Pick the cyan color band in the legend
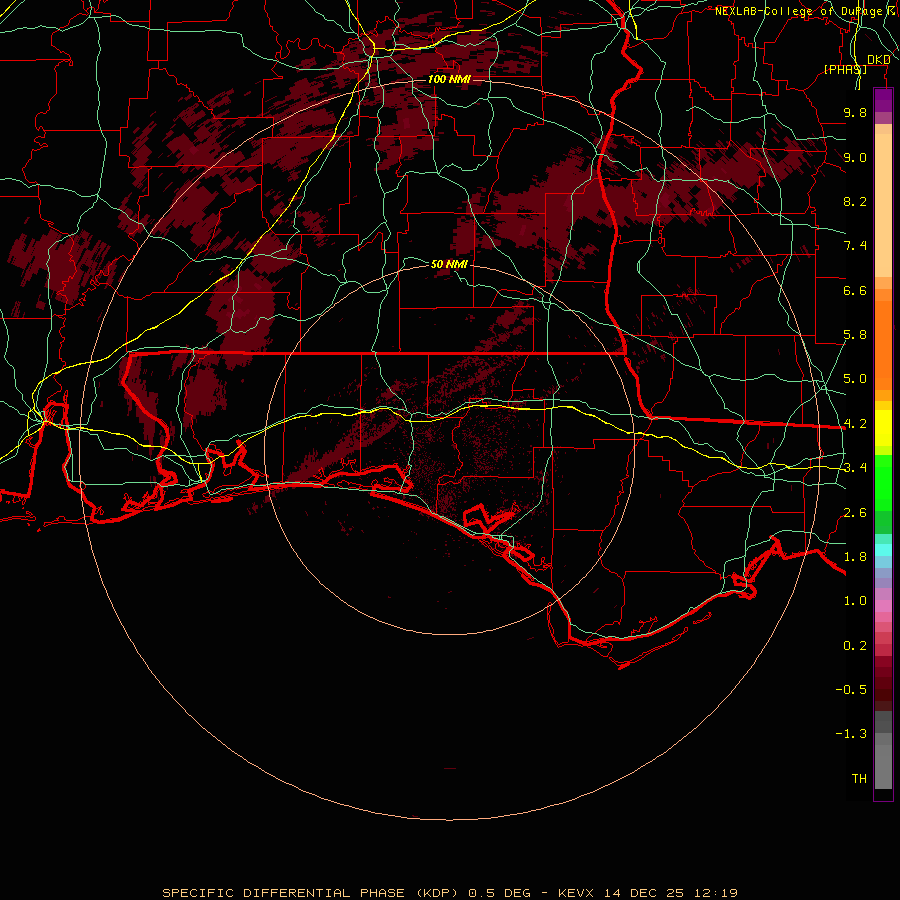Image resolution: width=900 pixels, height=900 pixels. click(883, 550)
